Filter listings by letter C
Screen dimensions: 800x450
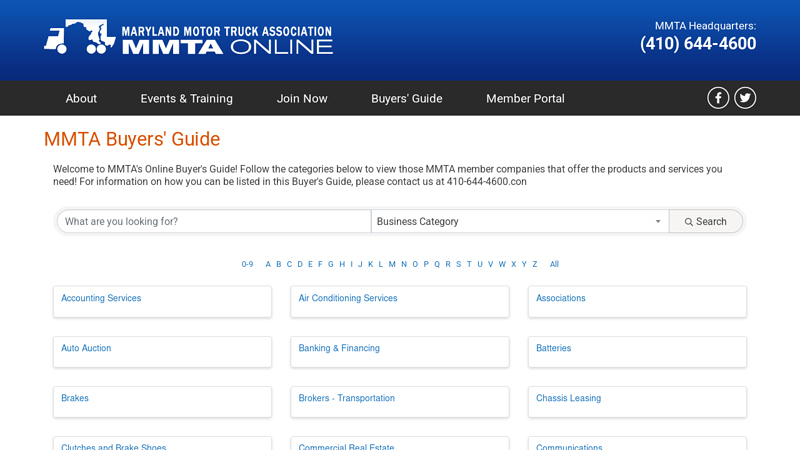tap(289, 264)
